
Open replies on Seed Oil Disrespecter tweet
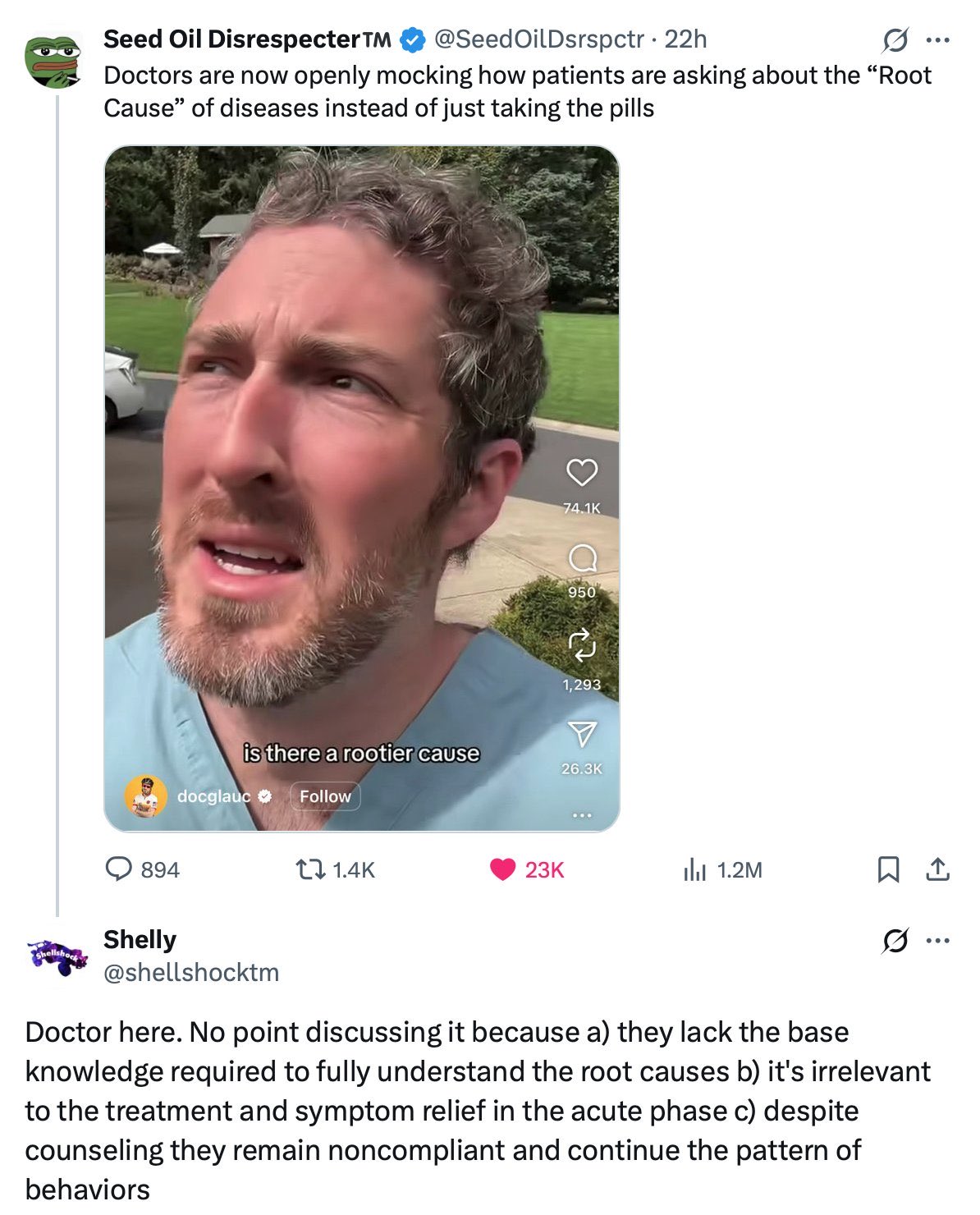[142, 869]
